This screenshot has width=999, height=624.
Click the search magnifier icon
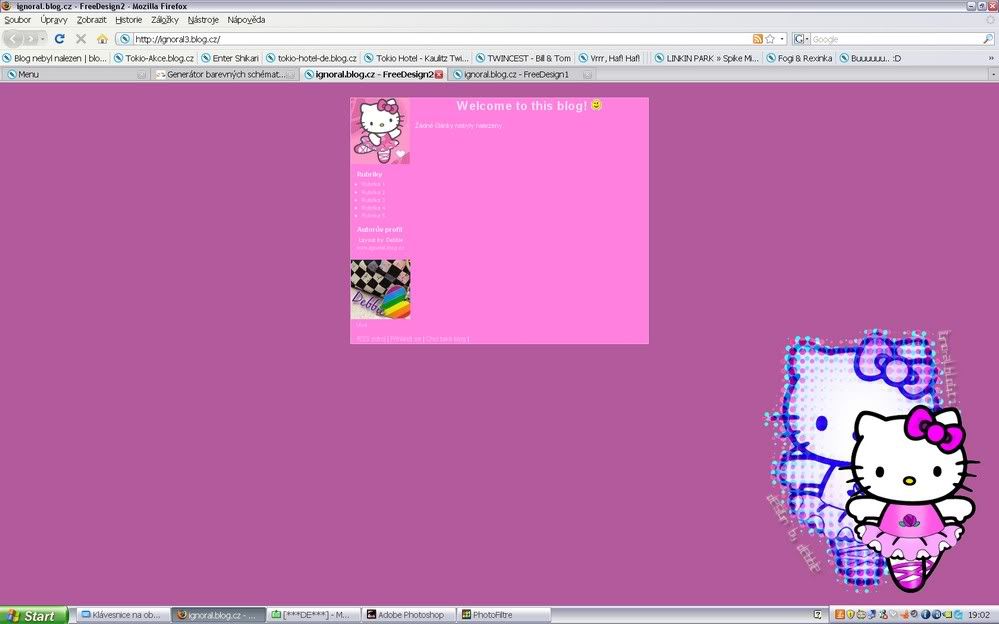click(988, 39)
